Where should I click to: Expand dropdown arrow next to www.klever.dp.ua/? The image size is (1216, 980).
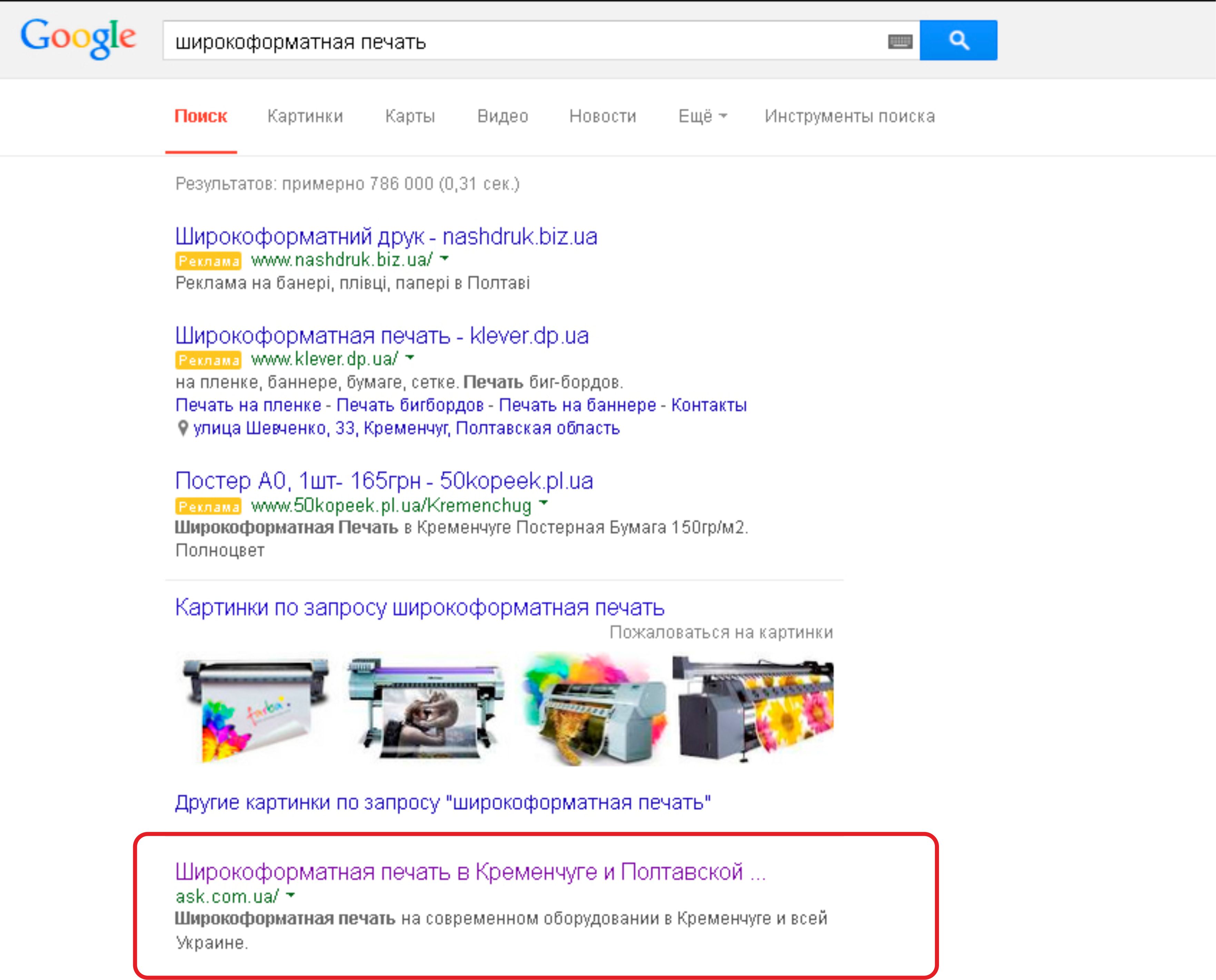410,358
